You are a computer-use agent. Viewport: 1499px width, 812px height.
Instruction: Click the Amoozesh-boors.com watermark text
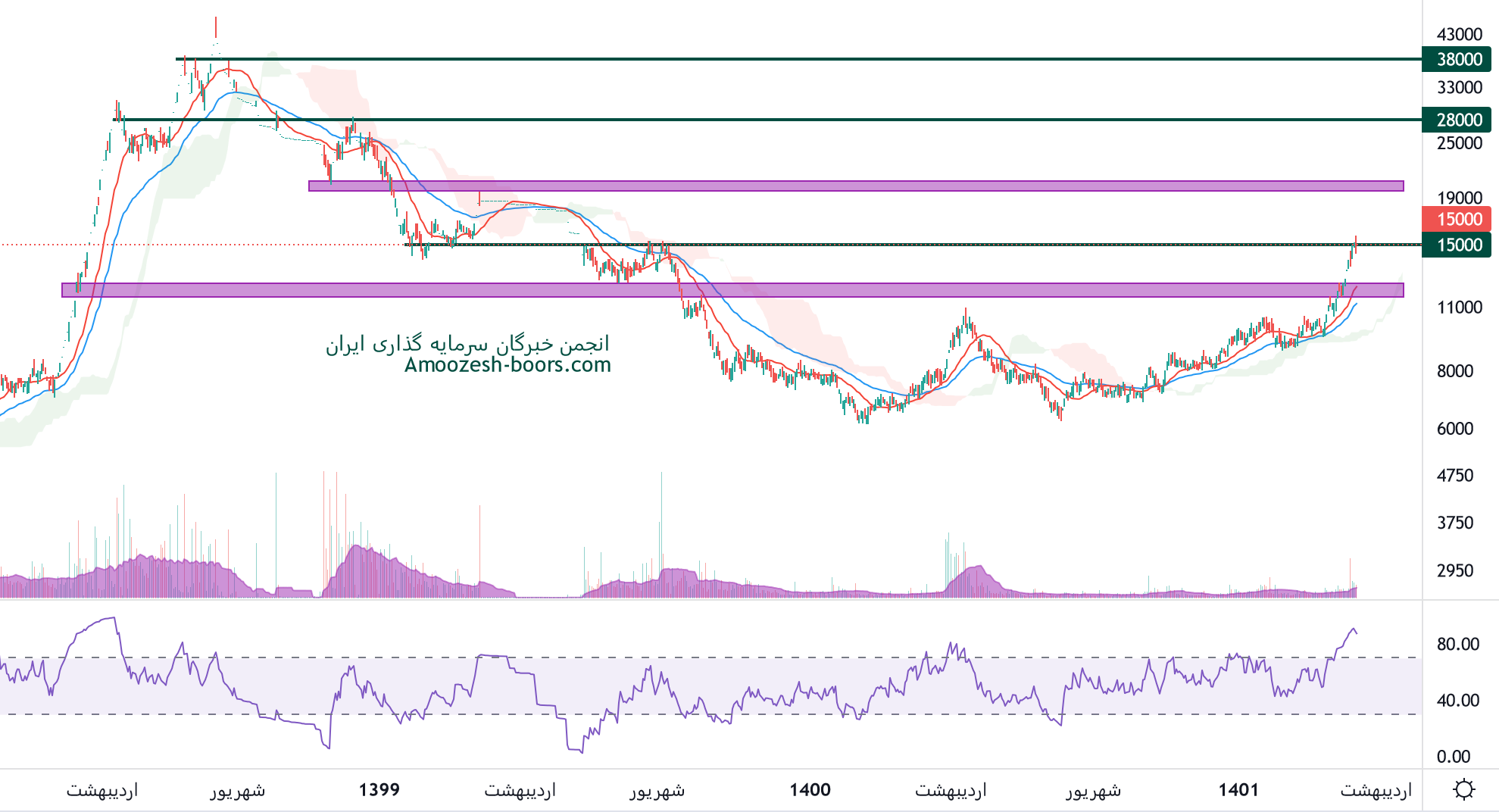click(507, 365)
